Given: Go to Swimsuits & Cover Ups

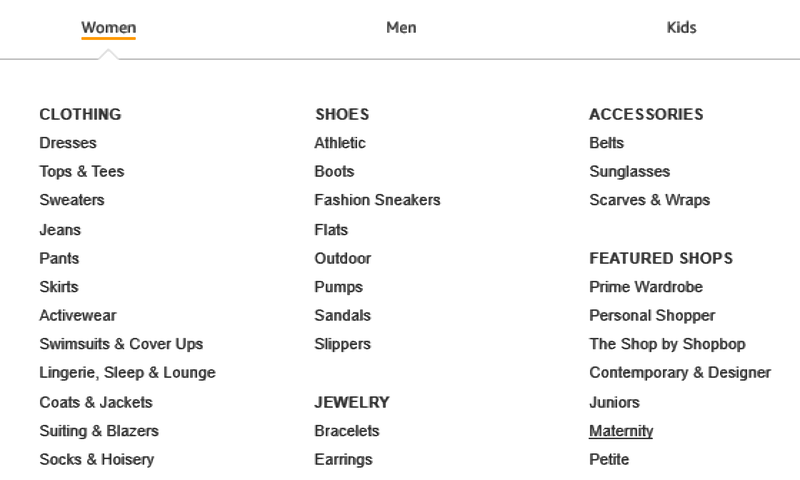Looking at the screenshot, I should click(121, 344).
